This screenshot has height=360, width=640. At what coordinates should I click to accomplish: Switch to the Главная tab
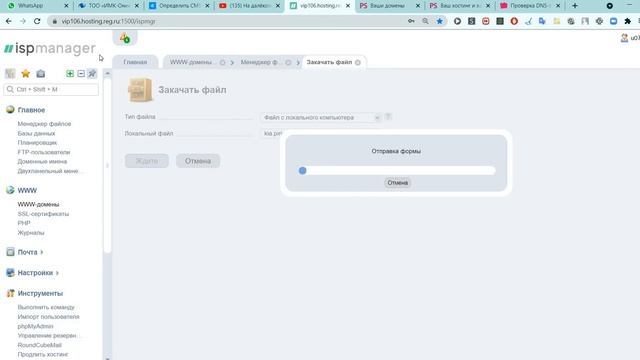(x=135, y=62)
